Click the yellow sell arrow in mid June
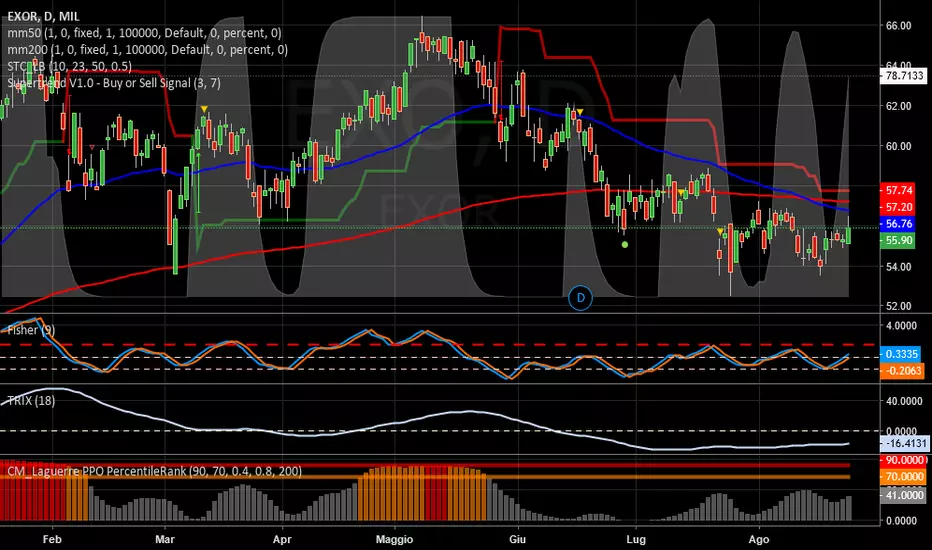 coord(580,112)
